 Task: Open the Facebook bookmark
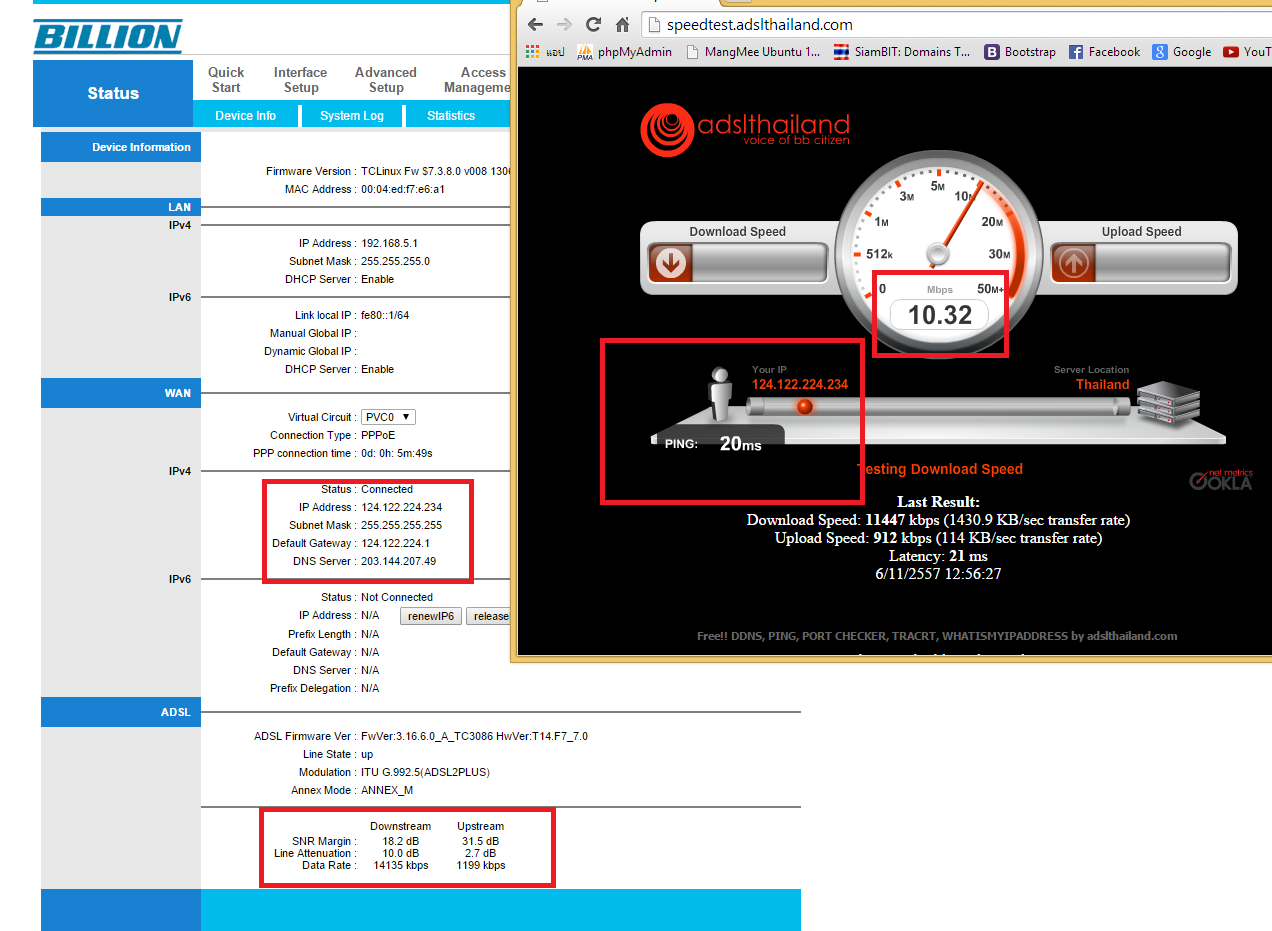click(1104, 52)
